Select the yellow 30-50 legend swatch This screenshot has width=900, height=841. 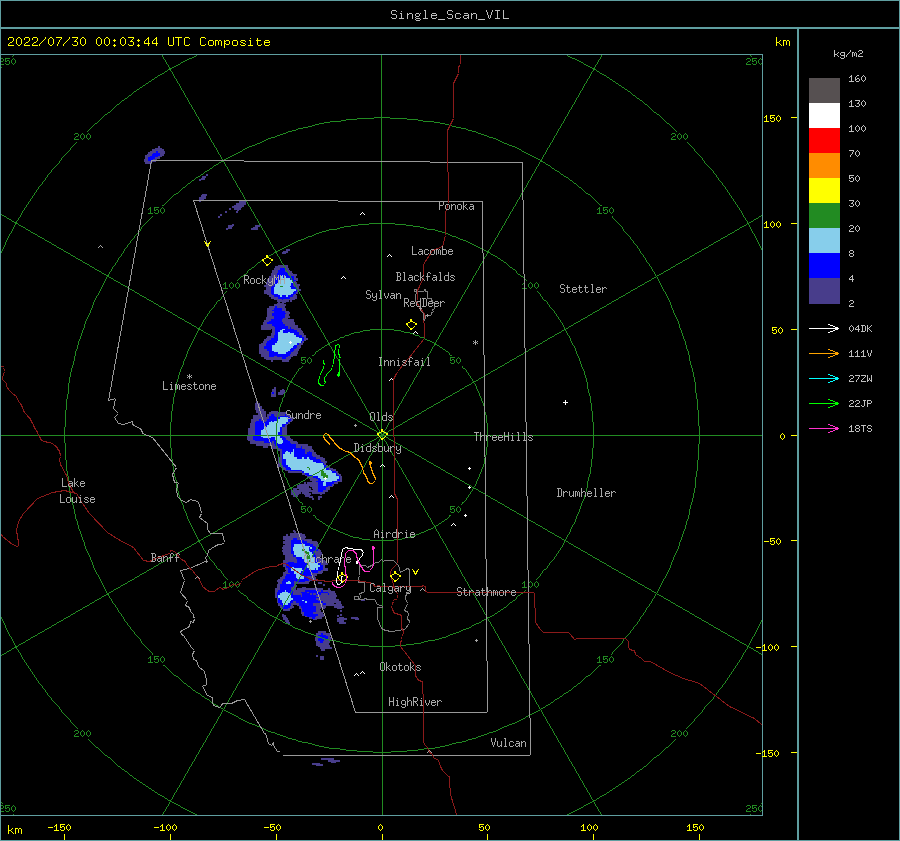click(x=824, y=191)
